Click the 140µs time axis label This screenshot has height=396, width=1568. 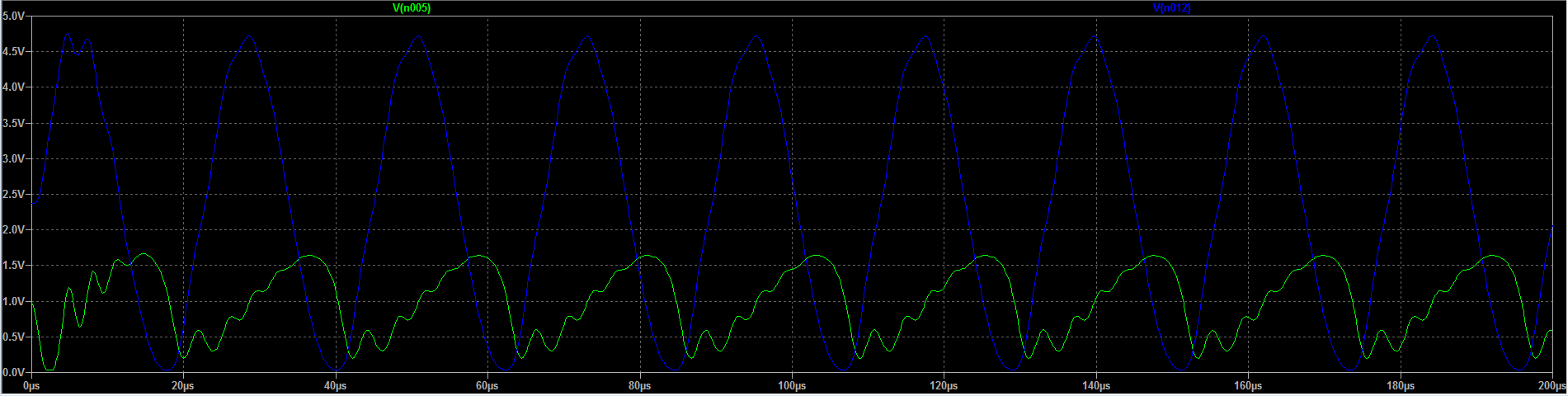1096,386
